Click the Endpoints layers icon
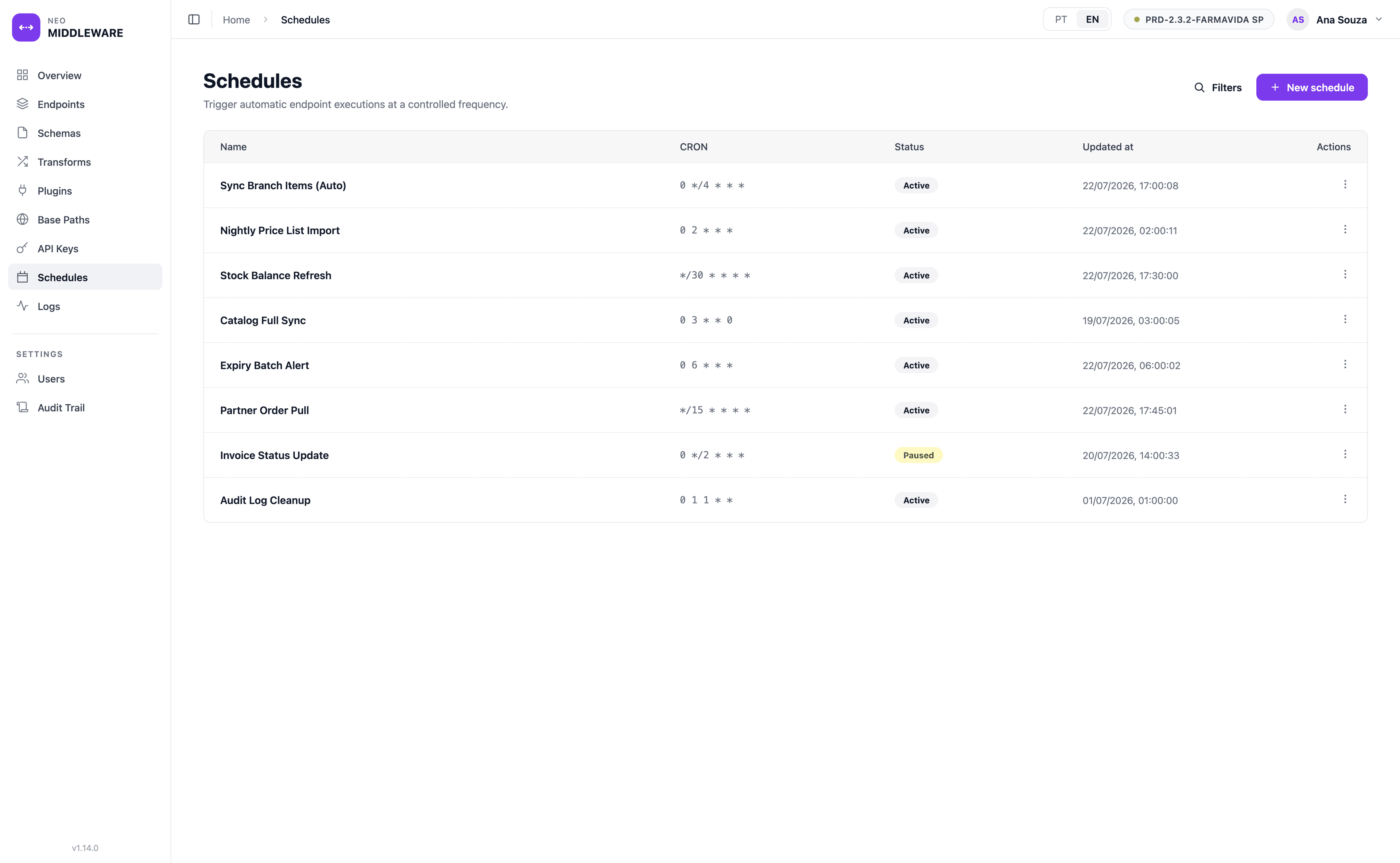The image size is (1400, 863). tap(23, 104)
